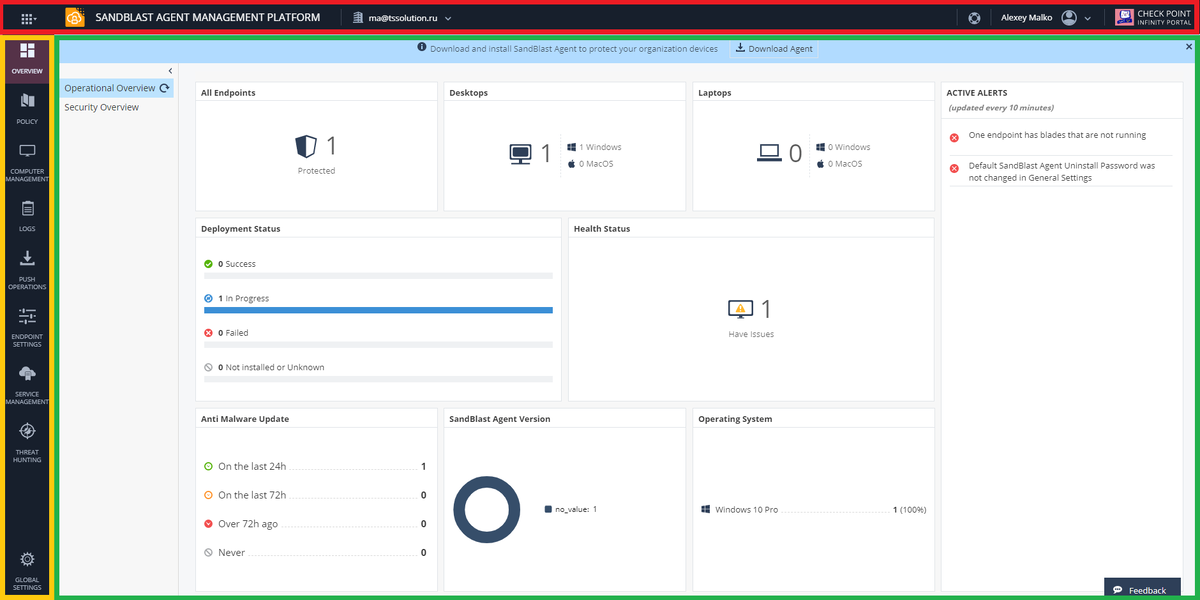Collapse the overview navigation panel chevron
1200x600 pixels.
pyautogui.click(x=170, y=70)
